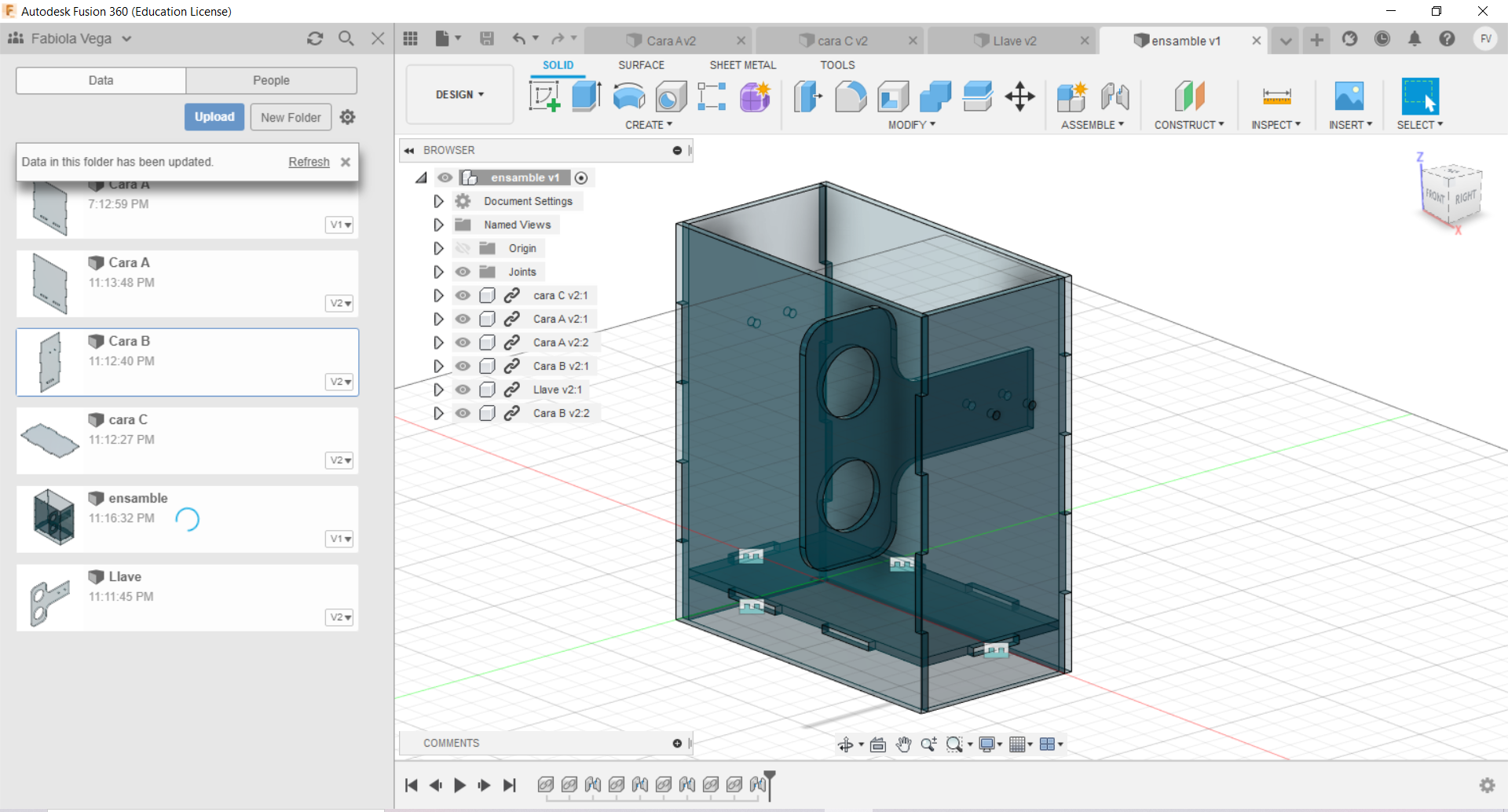Open the cara C file thumbnail
Image resolution: width=1508 pixels, height=812 pixels.
[x=50, y=441]
